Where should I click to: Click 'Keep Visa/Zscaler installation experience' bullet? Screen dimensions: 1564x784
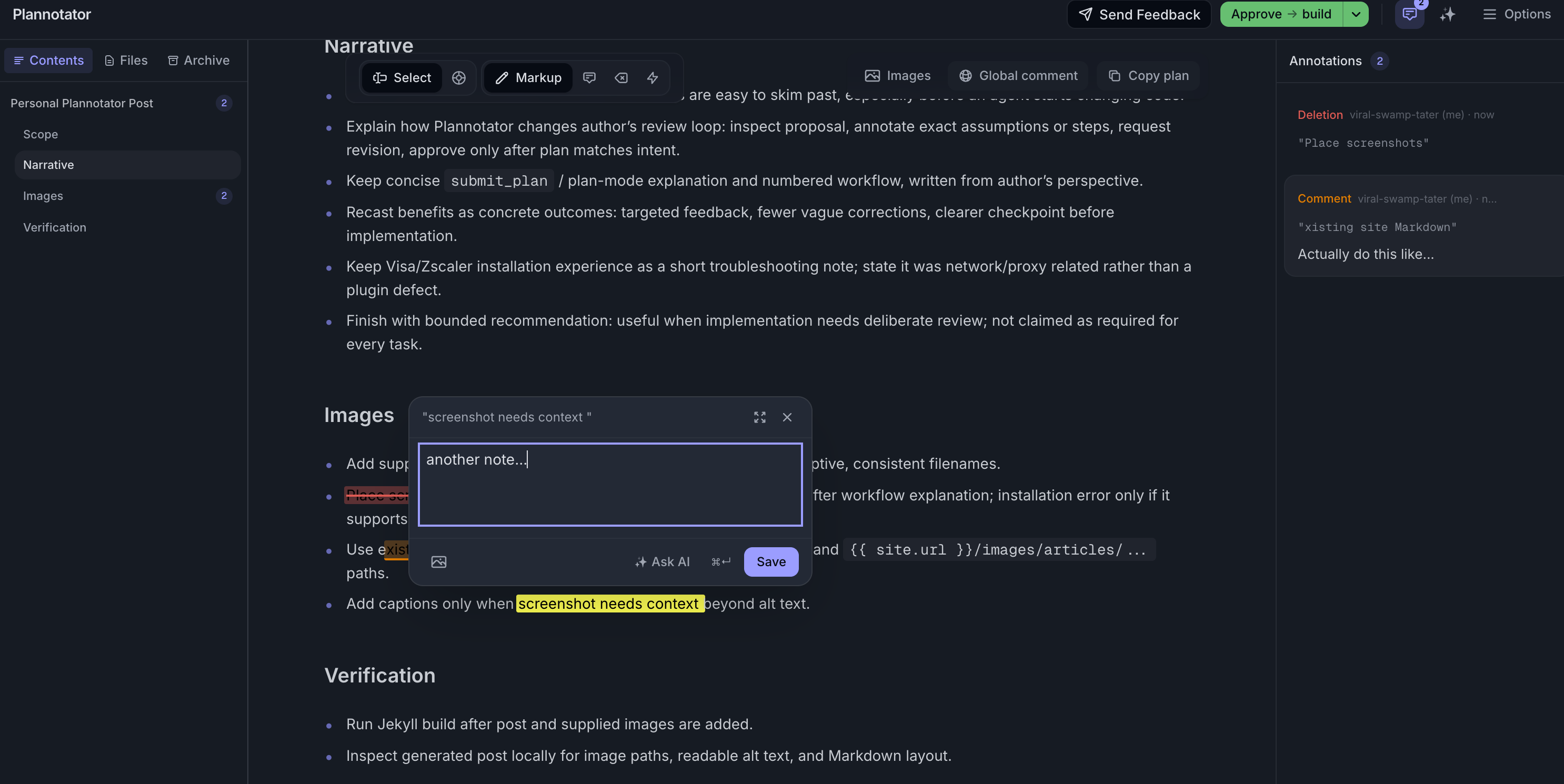click(769, 278)
